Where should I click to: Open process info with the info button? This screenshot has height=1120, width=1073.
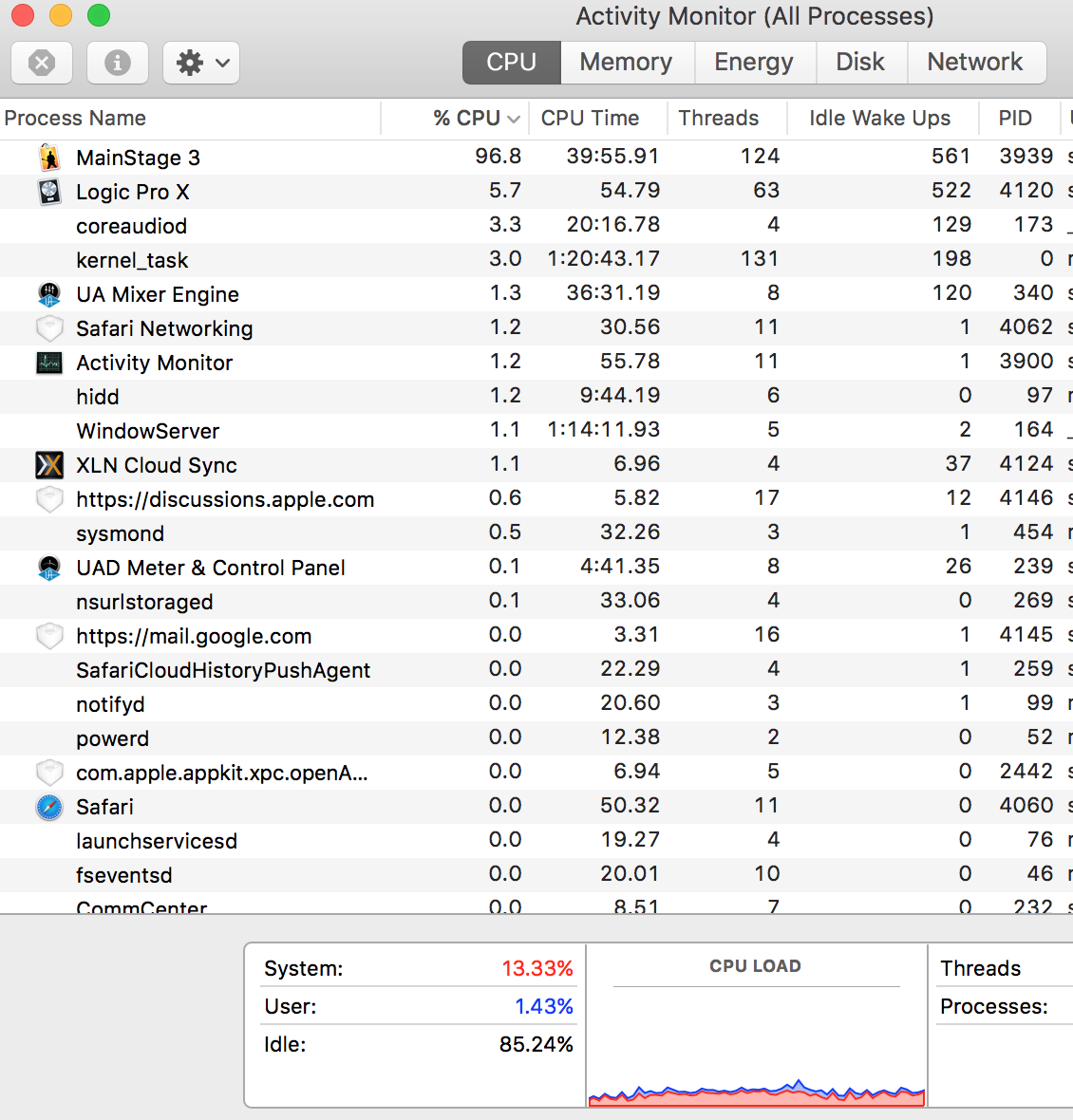[117, 63]
